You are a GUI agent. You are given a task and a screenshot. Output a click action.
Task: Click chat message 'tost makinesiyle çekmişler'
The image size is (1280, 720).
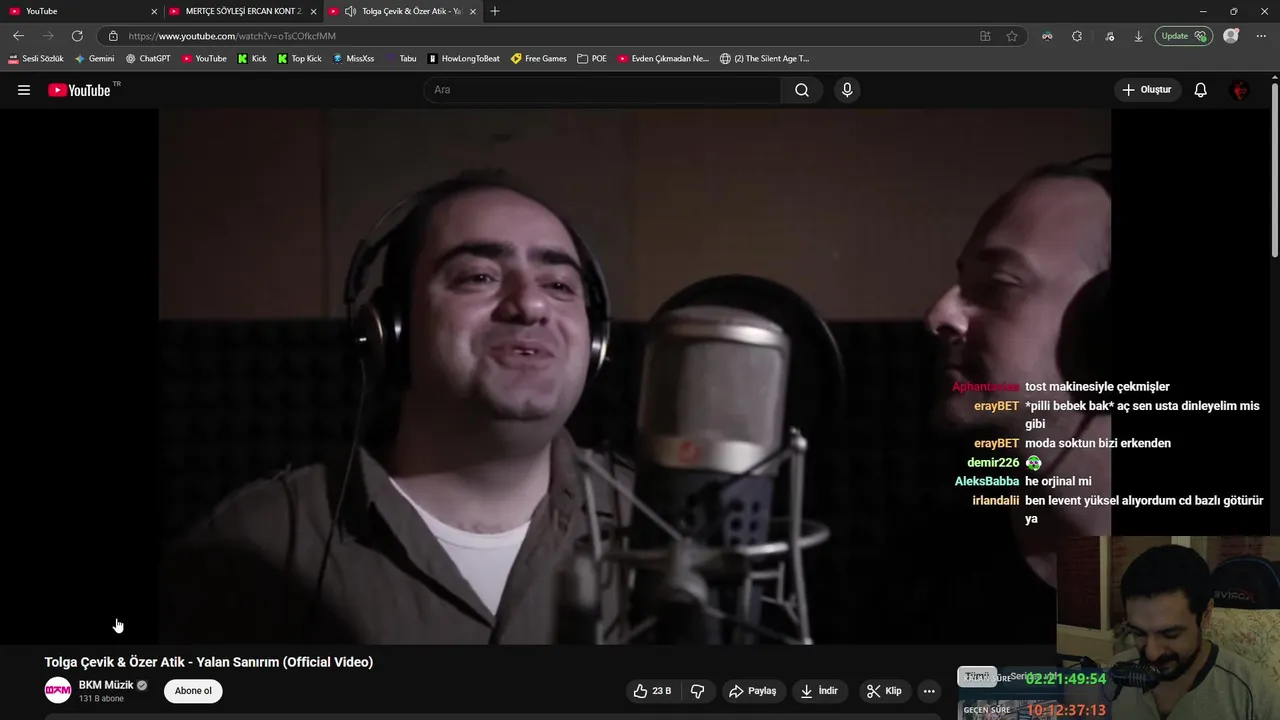(x=1097, y=387)
